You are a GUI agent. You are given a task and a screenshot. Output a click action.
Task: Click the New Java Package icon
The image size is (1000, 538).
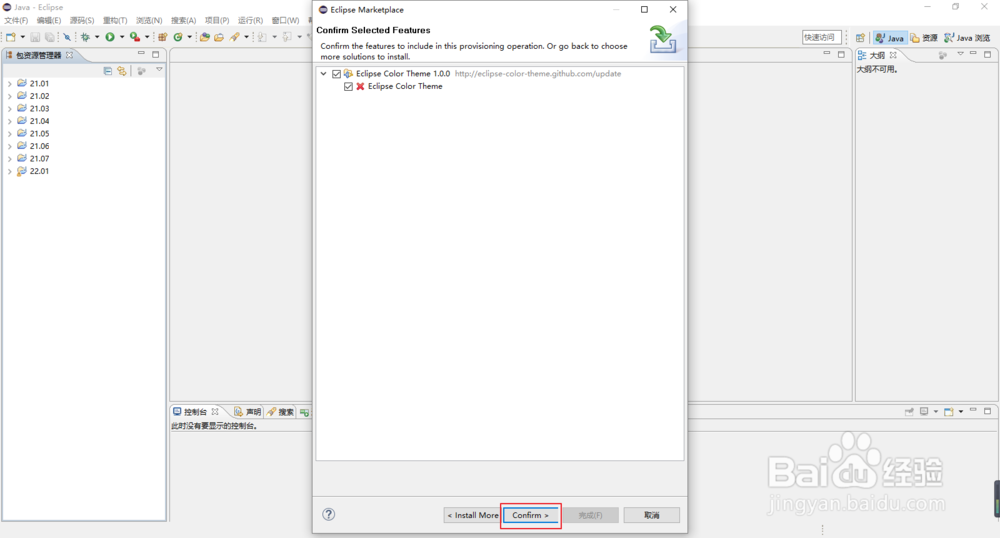tap(163, 37)
